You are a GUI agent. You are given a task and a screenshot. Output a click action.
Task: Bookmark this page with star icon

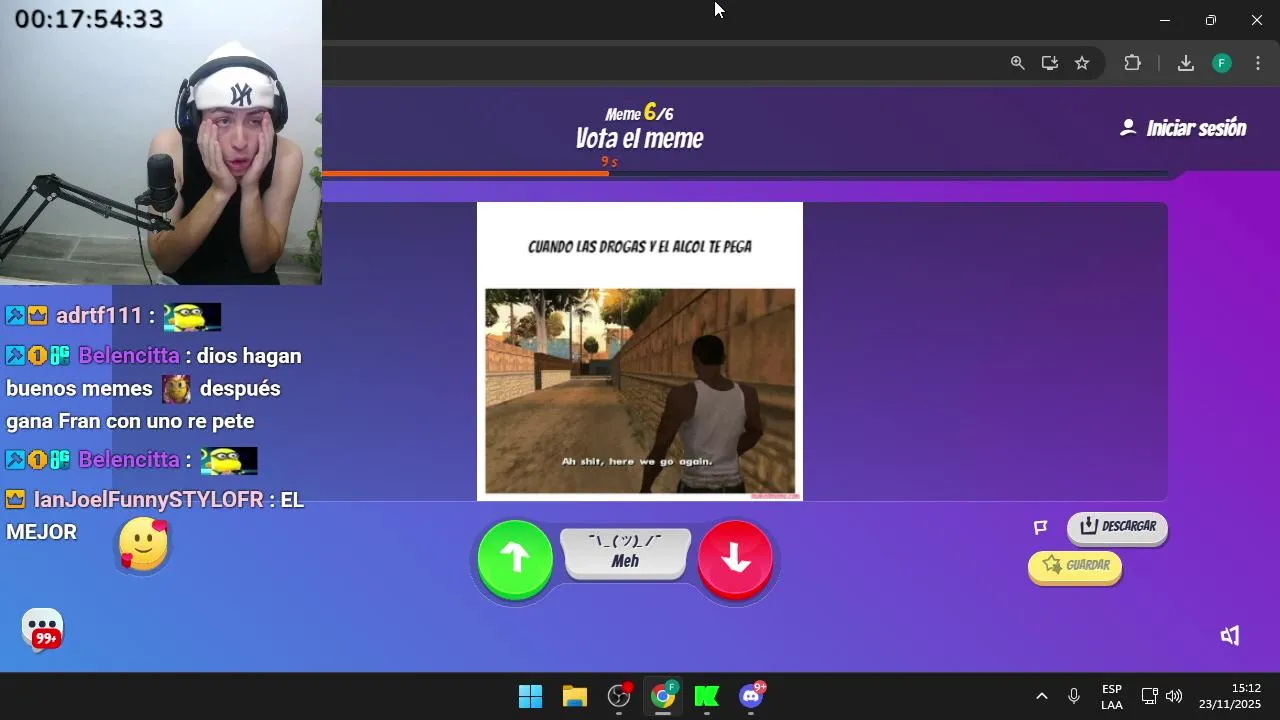(x=1082, y=63)
